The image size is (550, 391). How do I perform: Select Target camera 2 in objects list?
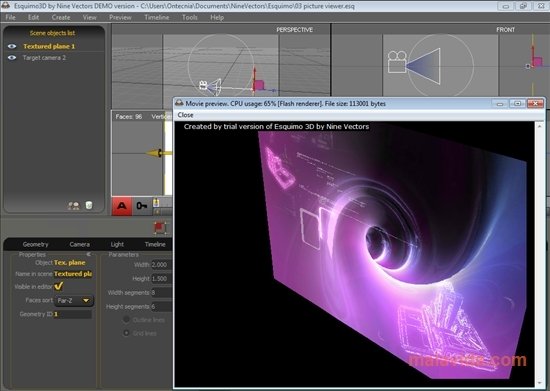click(x=44, y=58)
